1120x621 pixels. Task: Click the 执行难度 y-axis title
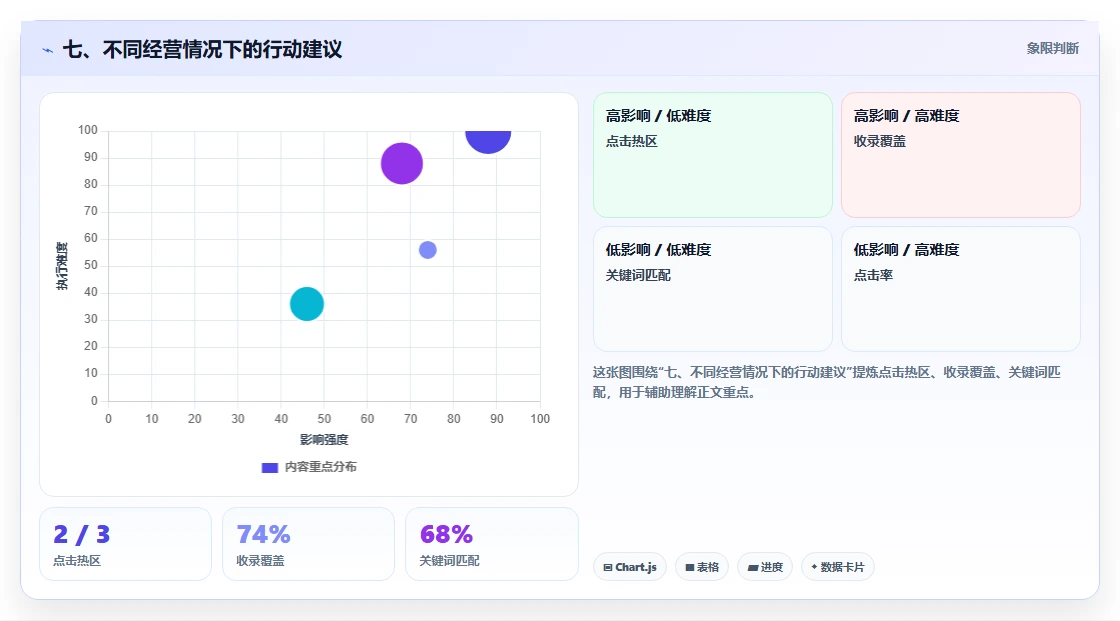tap(62, 266)
